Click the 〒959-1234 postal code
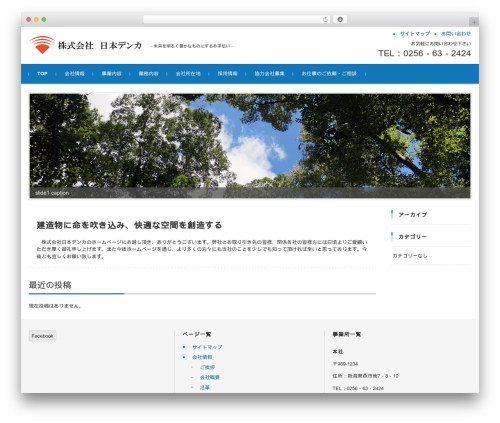This screenshot has width=500, height=423. pyautogui.click(x=345, y=364)
